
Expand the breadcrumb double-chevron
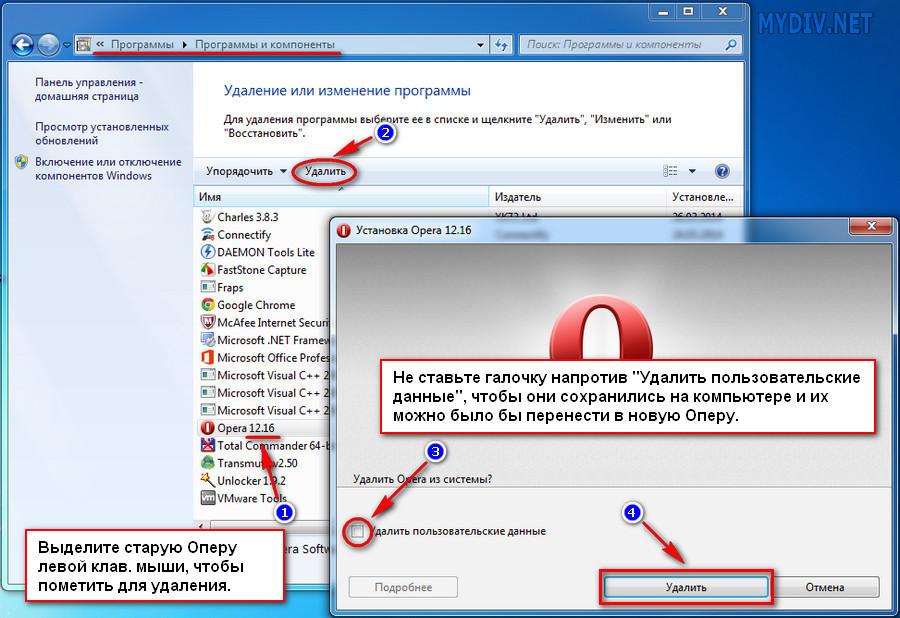pyautogui.click(x=100, y=44)
